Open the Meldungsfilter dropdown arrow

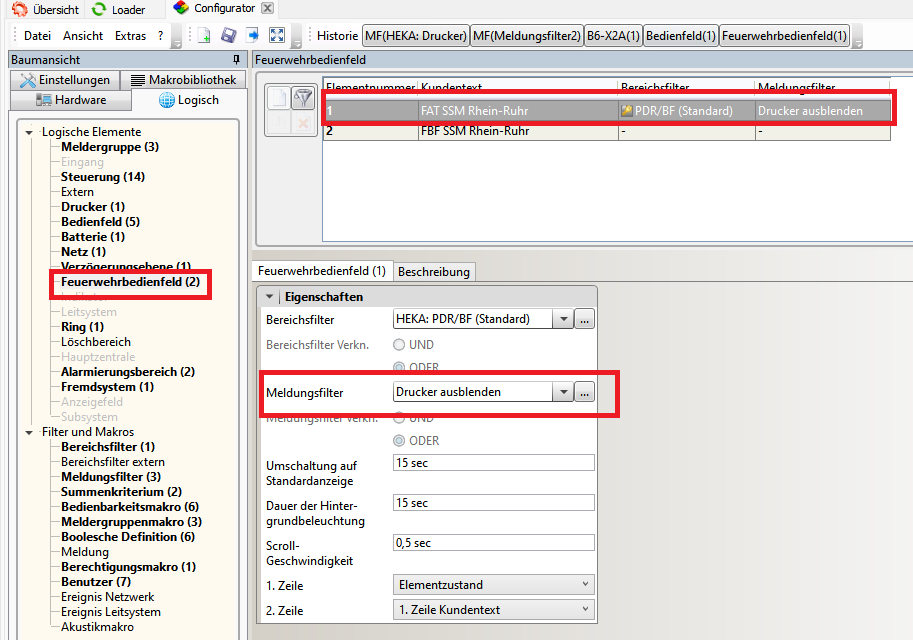pos(563,392)
